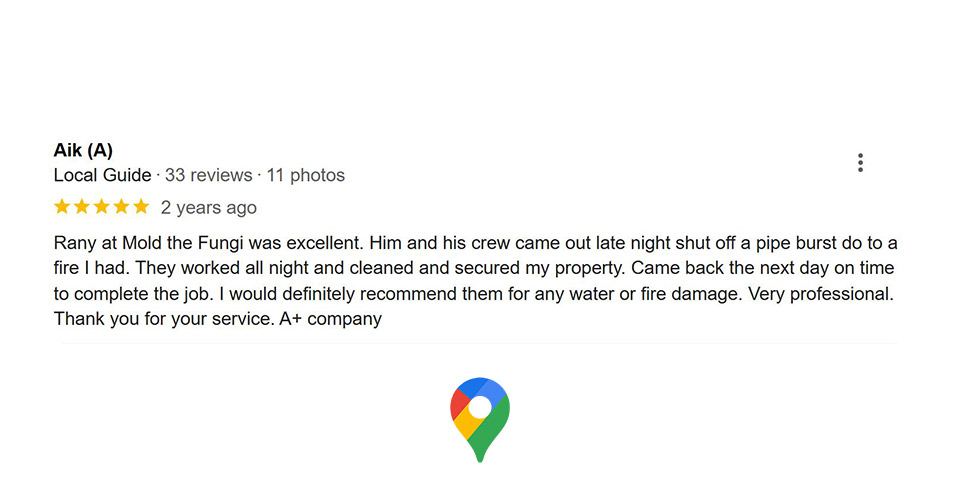
Task: Click the white center of the Maps pin
Action: [480, 407]
